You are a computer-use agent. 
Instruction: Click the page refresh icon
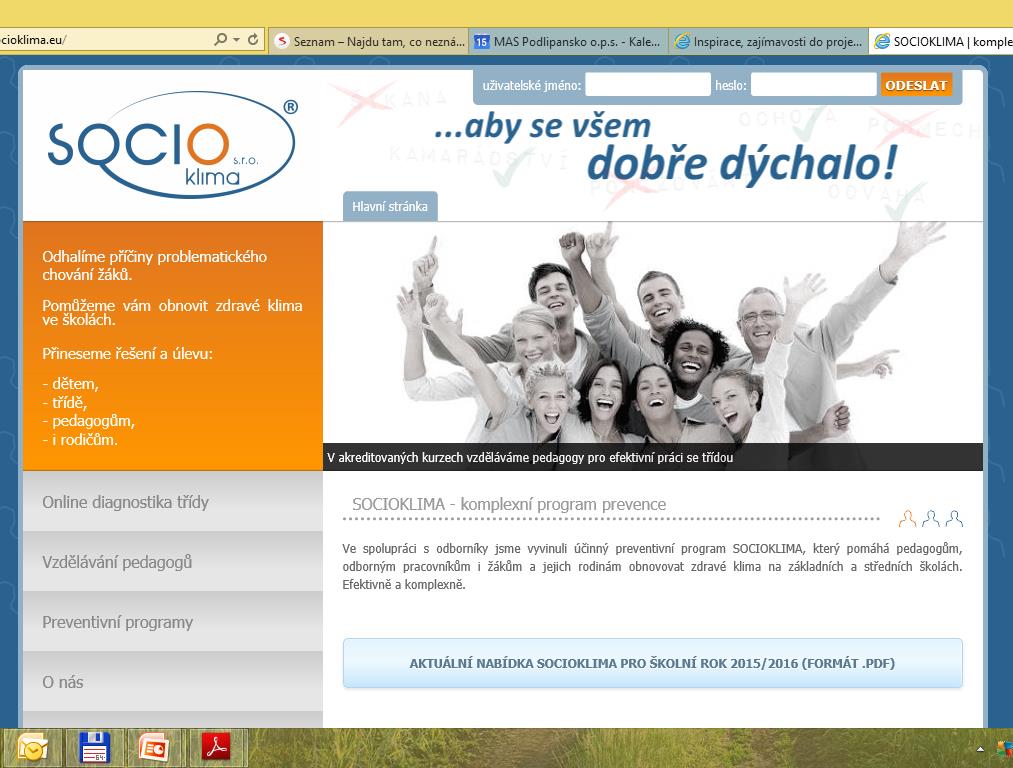[253, 39]
